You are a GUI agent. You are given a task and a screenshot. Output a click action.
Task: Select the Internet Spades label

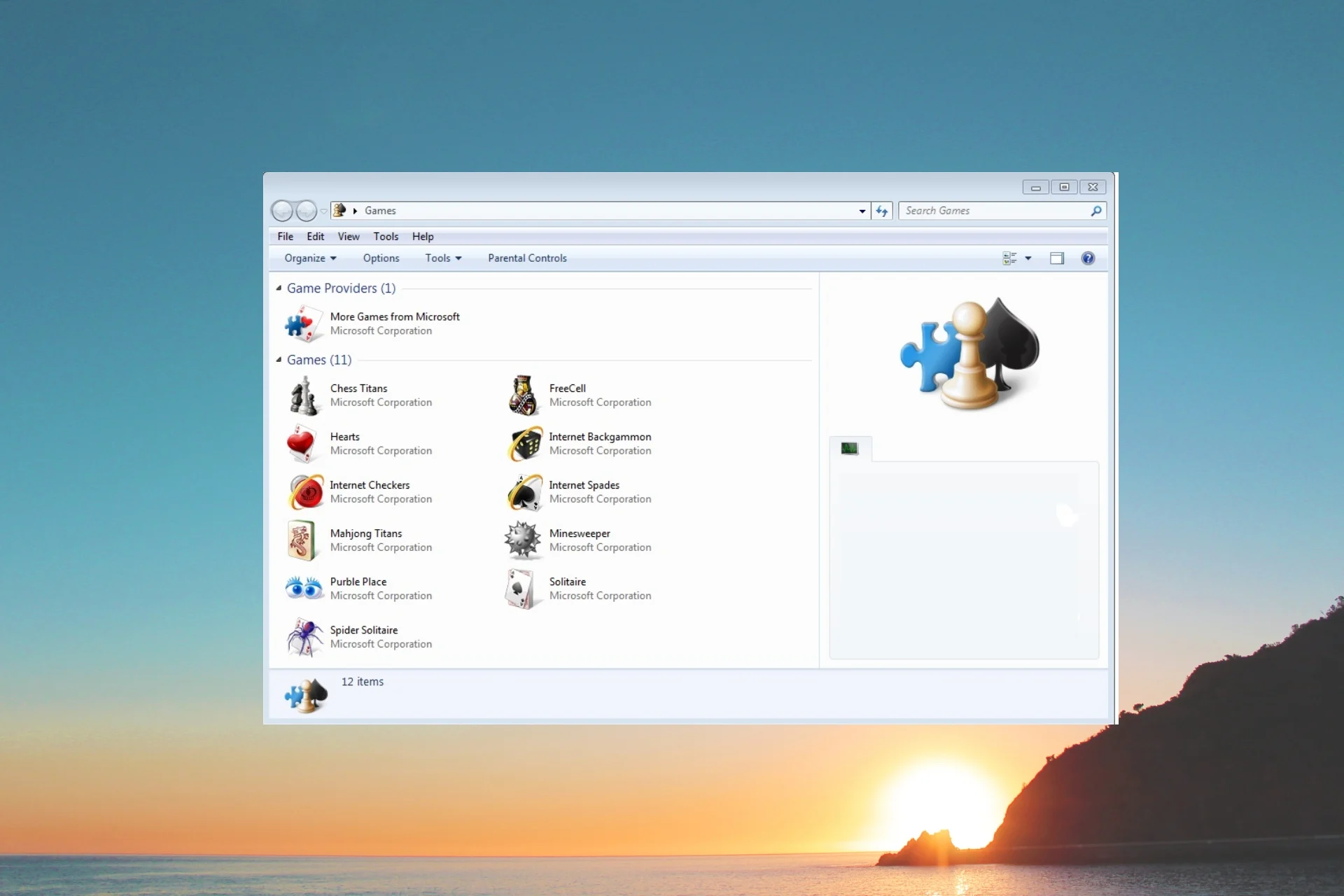pos(584,485)
